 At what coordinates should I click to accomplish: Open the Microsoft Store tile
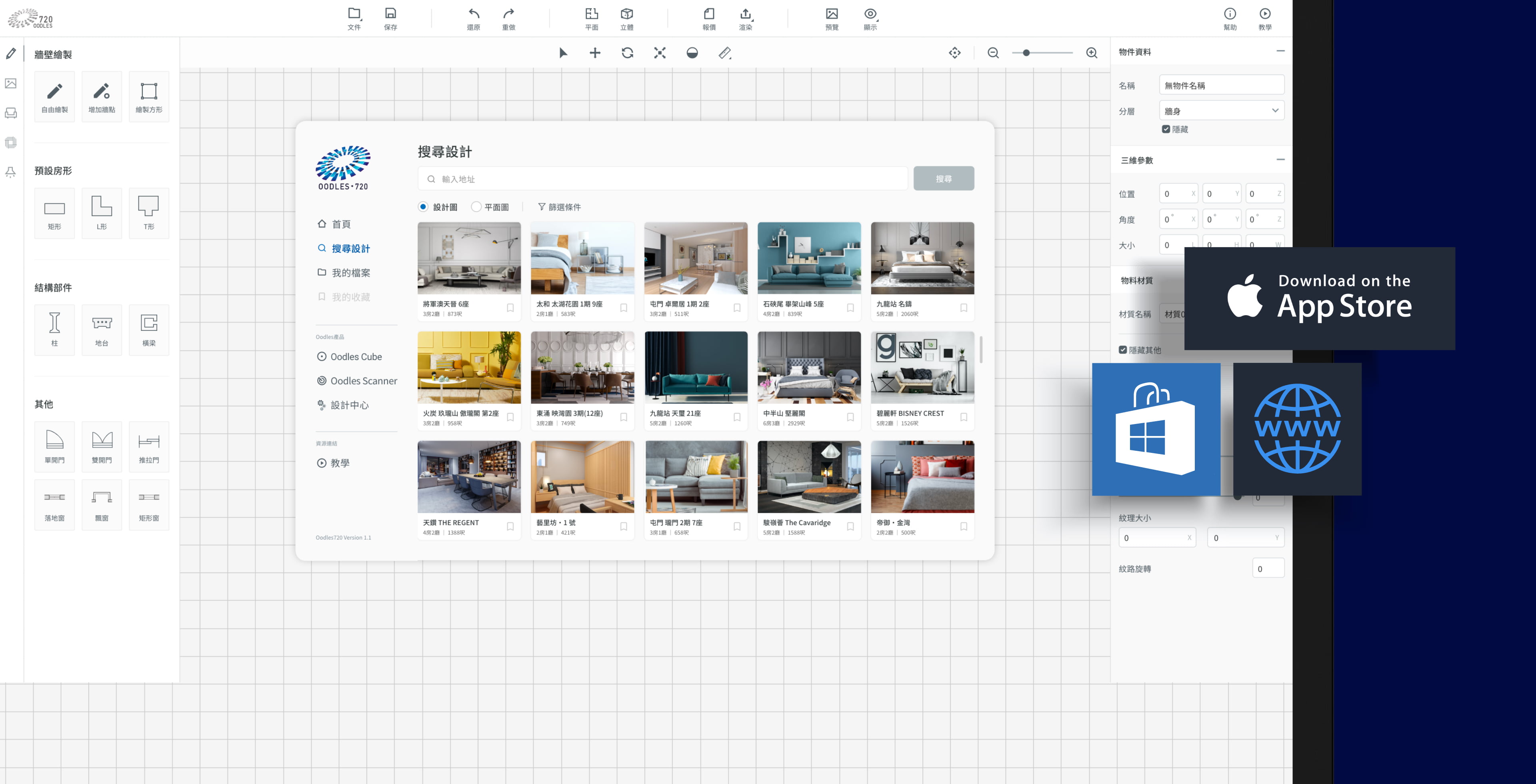click(1156, 429)
